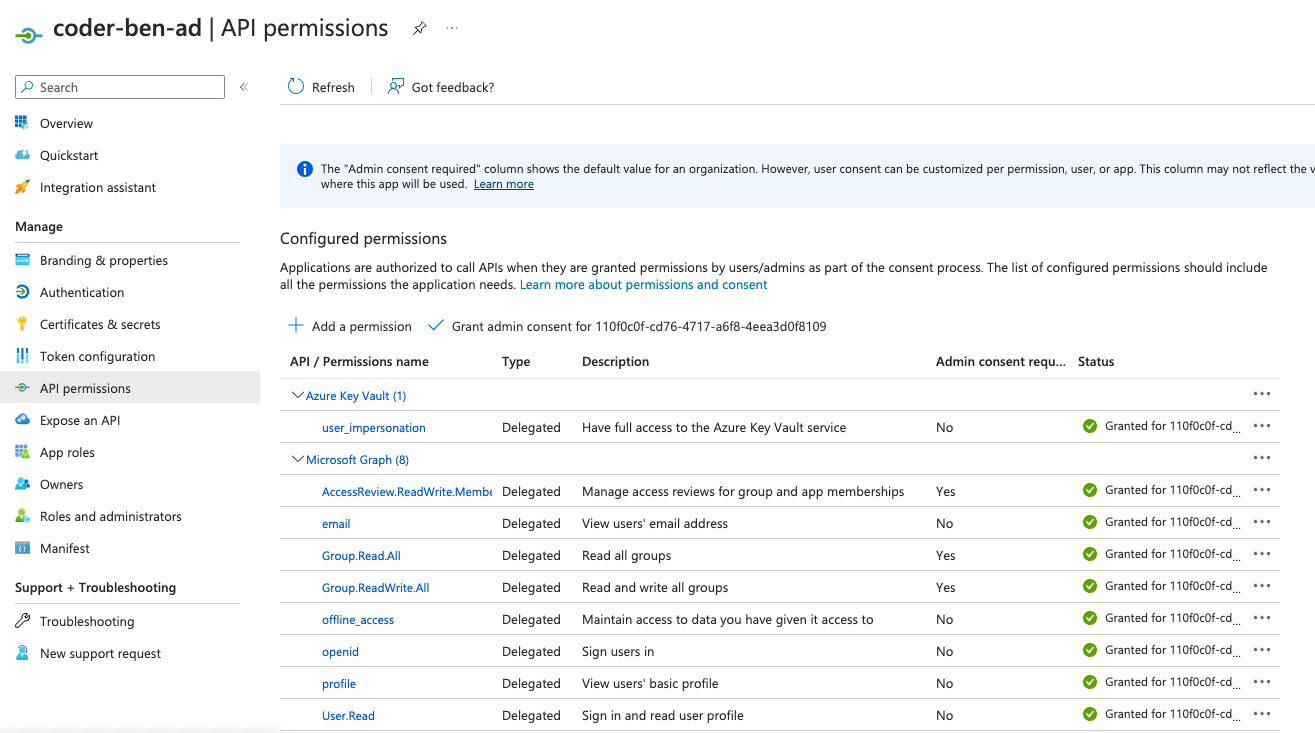This screenshot has height=733, width=1315.
Task: Click the Granted status badge for openid
Action: point(1090,650)
